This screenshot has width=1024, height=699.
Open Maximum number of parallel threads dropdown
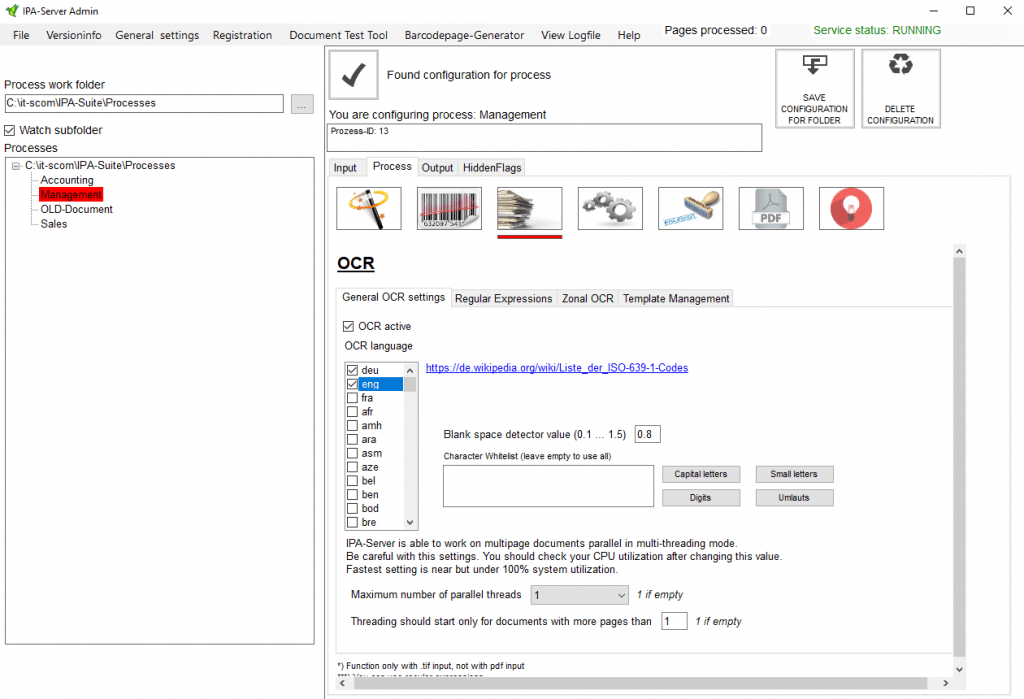[578, 595]
